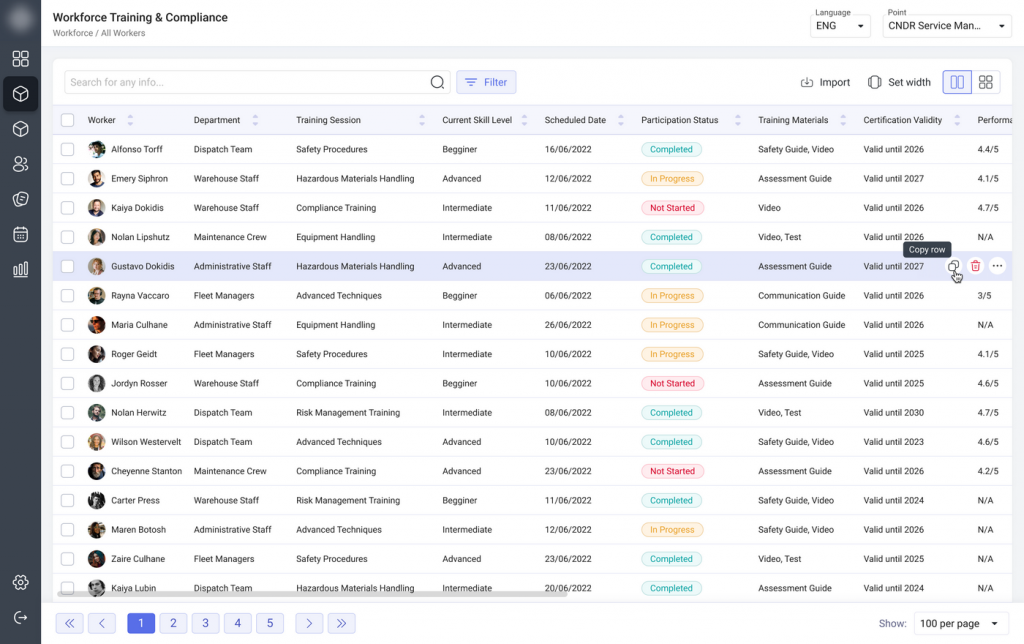Delete the Gustavo Dokidis row
Viewport: 1024px width, 644px height.
point(975,266)
